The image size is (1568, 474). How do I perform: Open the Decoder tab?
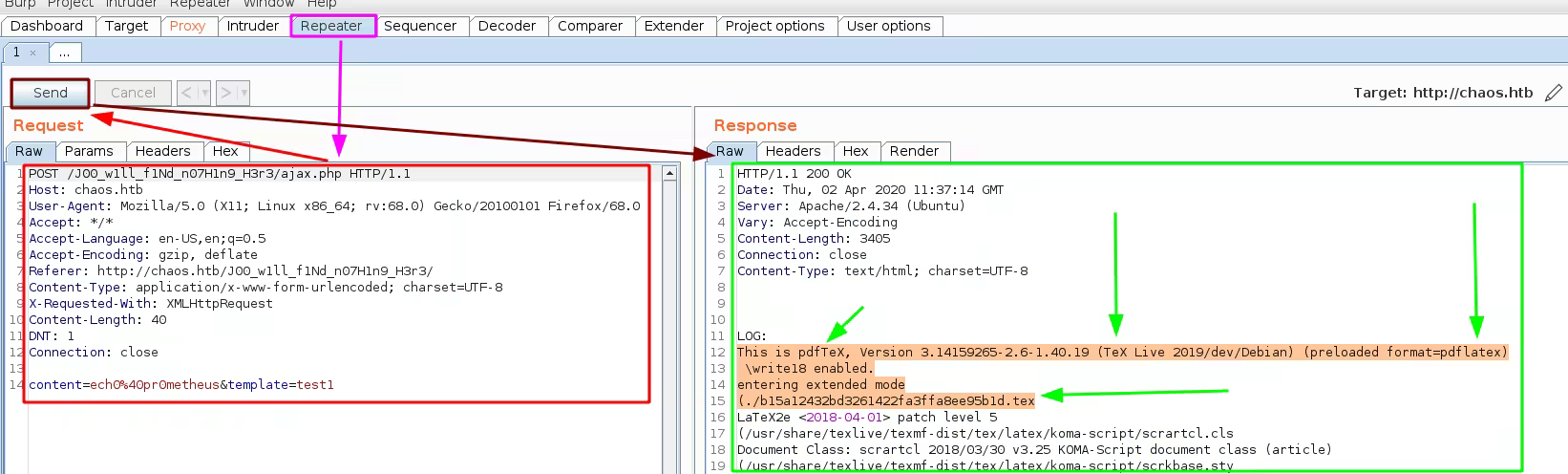pyautogui.click(x=506, y=26)
